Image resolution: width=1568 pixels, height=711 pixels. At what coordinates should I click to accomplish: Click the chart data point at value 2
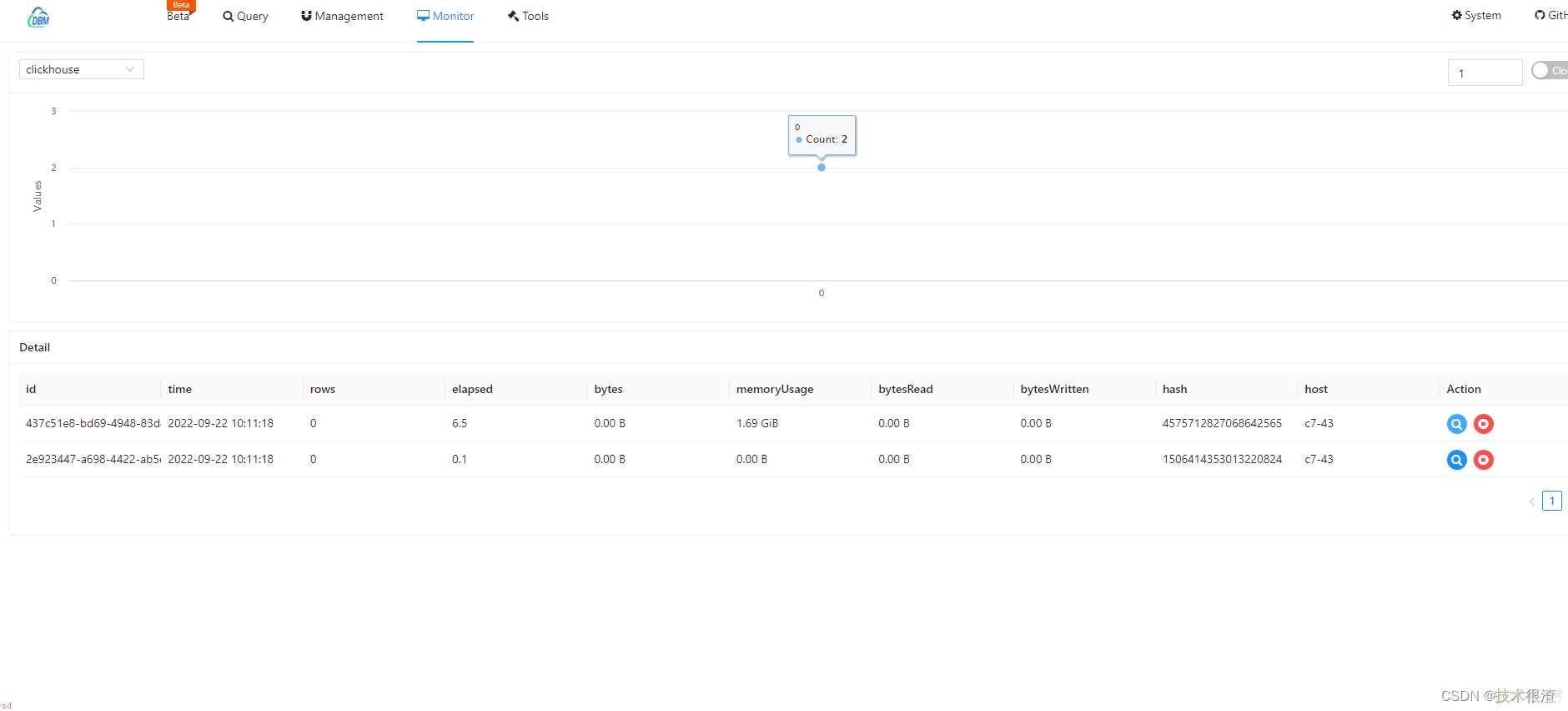[822, 168]
